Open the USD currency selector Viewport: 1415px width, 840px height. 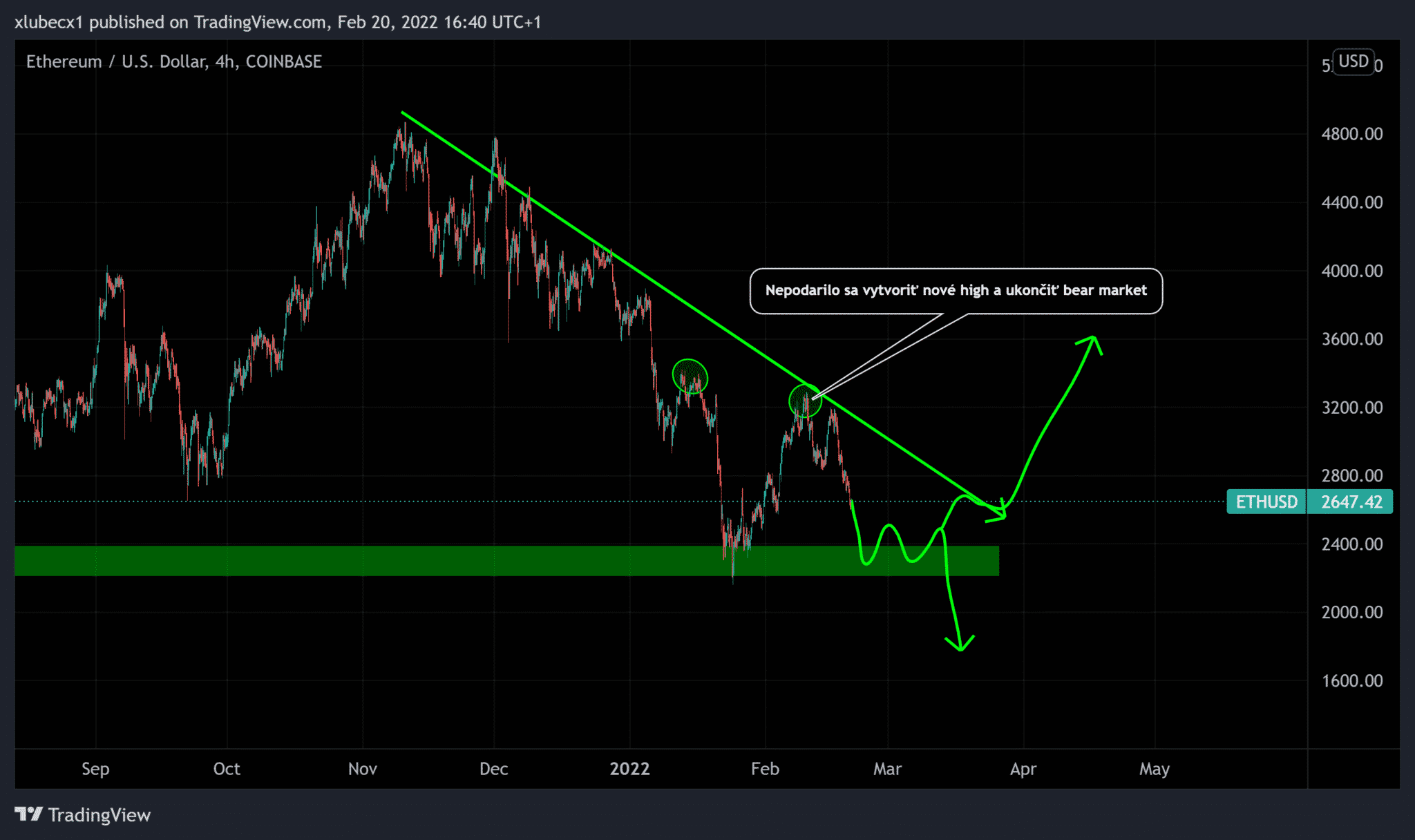[x=1353, y=61]
